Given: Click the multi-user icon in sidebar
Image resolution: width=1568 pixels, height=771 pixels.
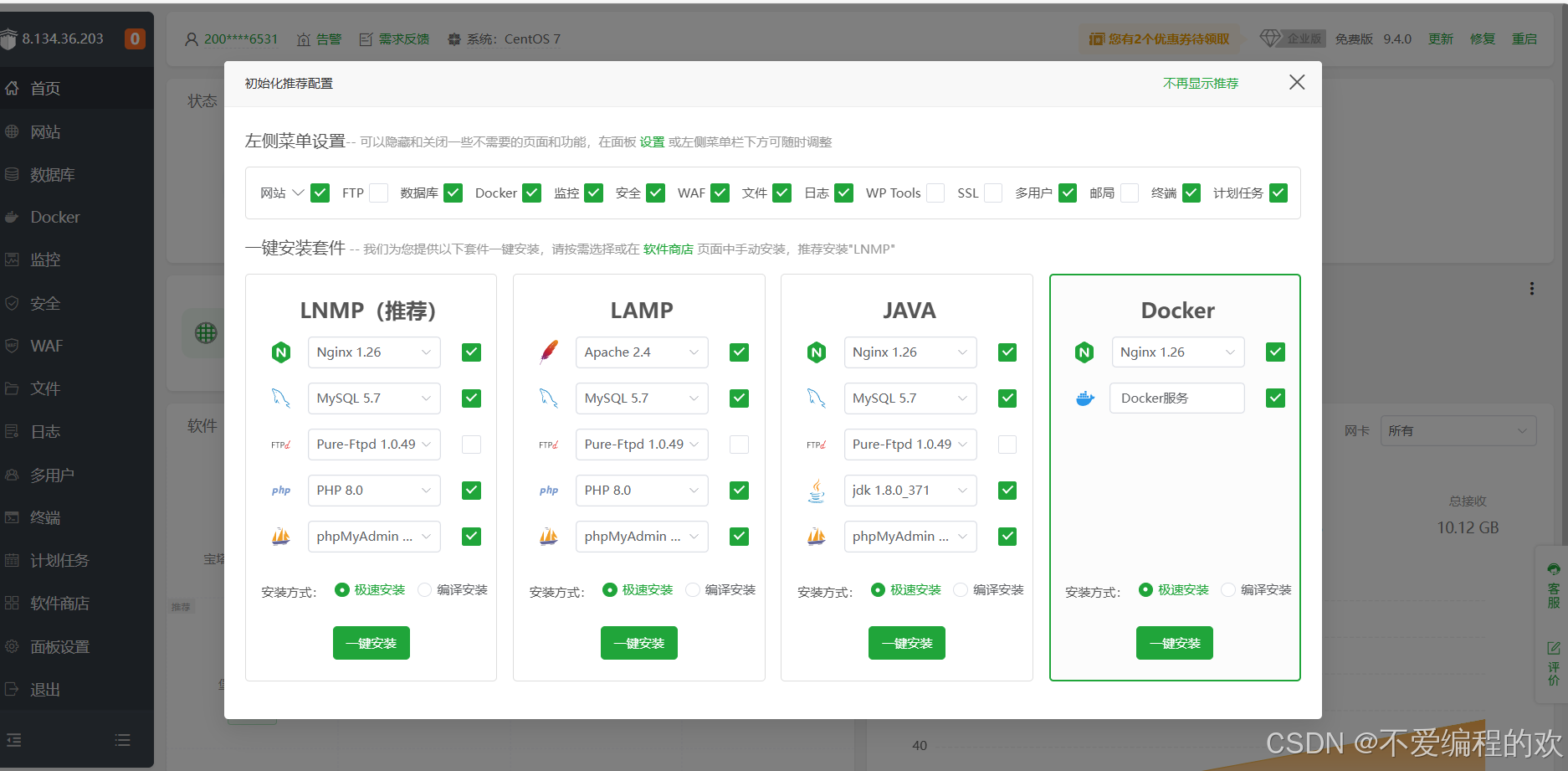Looking at the screenshot, I should coord(12,475).
